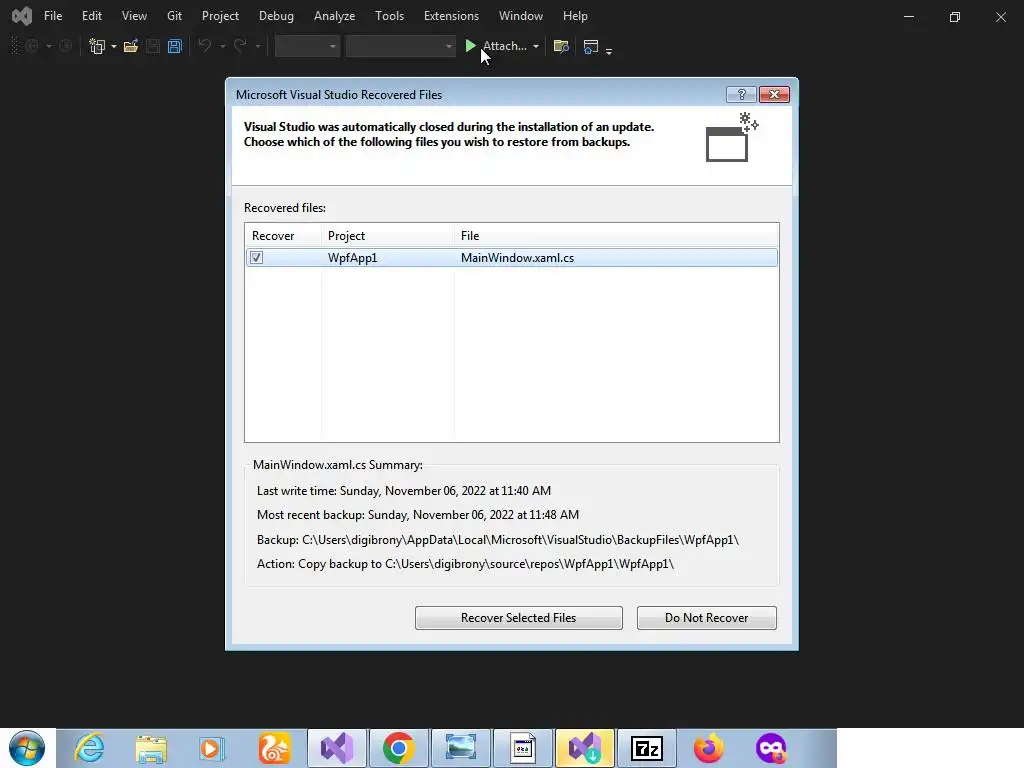Open the photo viewer taskbar icon
The height and width of the screenshot is (768, 1024).
pos(460,748)
